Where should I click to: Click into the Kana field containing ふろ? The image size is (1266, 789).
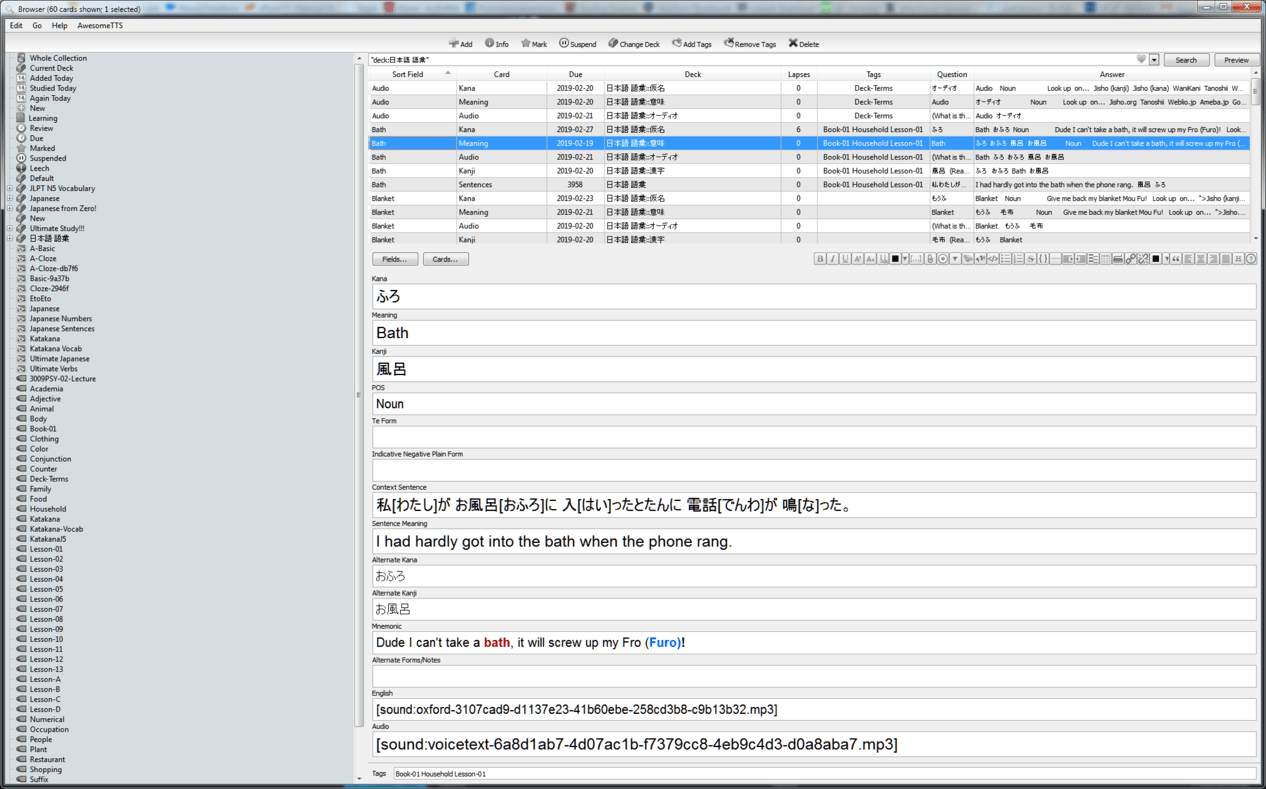(x=814, y=296)
